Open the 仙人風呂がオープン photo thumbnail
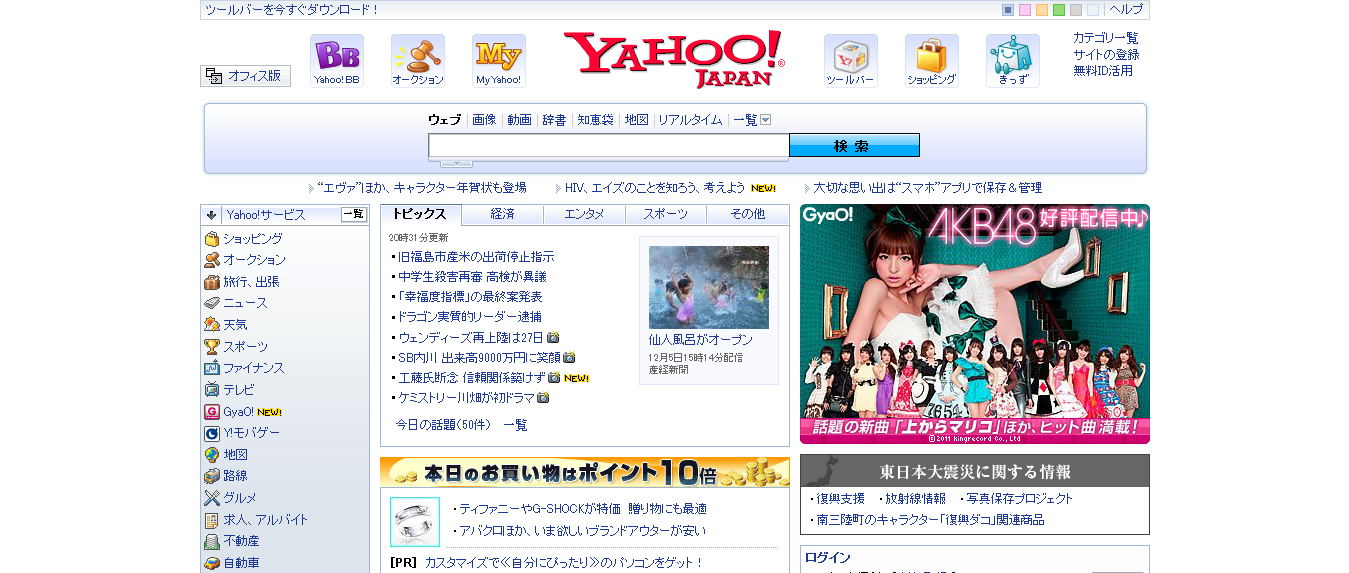Image resolution: width=1349 pixels, height=573 pixels. point(709,287)
